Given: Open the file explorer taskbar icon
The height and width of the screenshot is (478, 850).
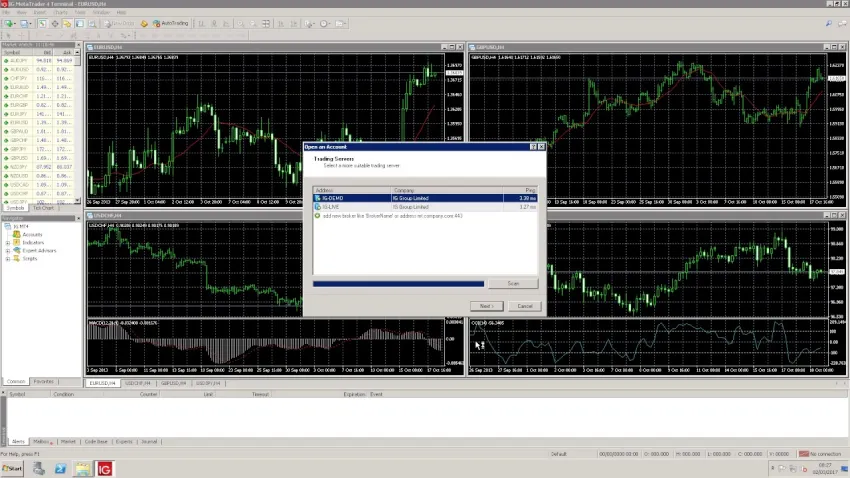Looking at the screenshot, I should [82, 469].
